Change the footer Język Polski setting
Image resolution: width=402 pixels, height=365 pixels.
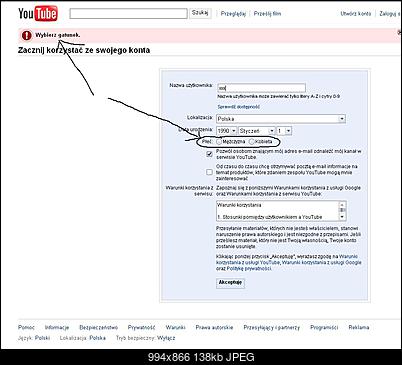pyautogui.click(x=43, y=338)
